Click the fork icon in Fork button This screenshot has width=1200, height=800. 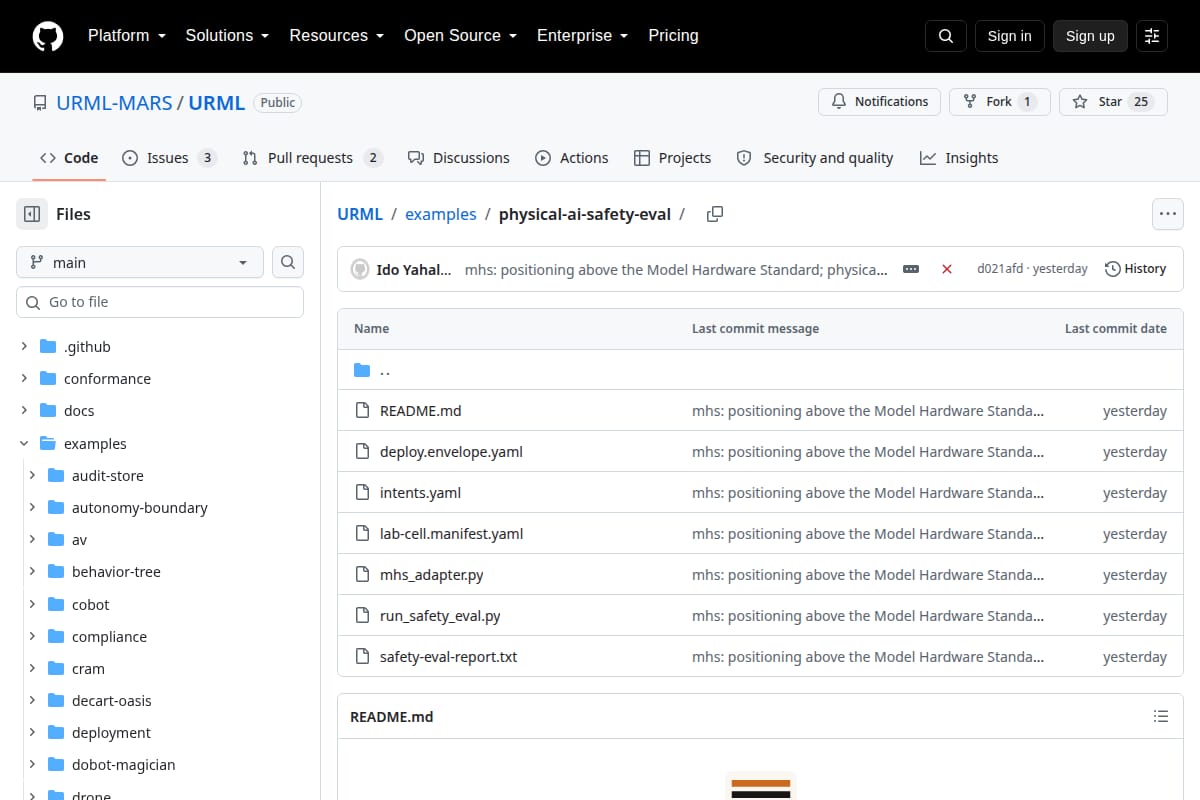(x=970, y=102)
